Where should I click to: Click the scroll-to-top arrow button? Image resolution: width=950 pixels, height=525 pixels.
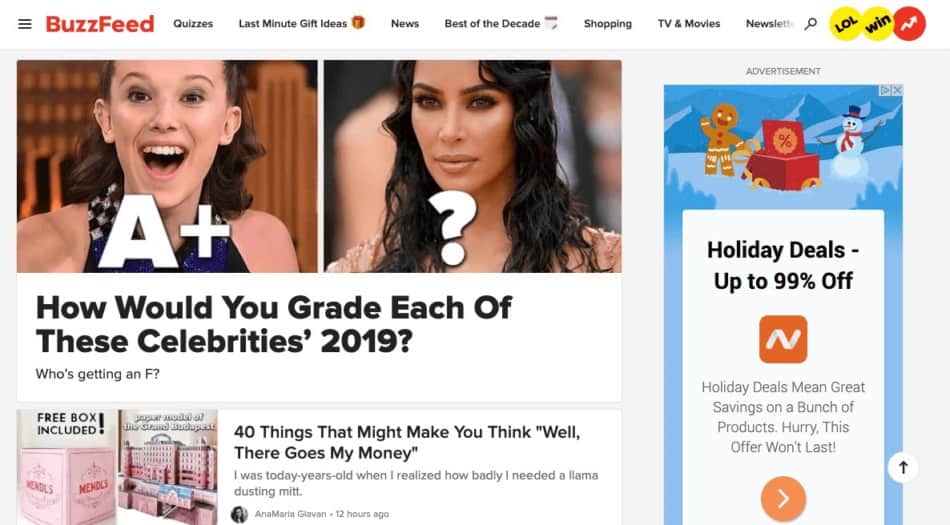(x=903, y=467)
